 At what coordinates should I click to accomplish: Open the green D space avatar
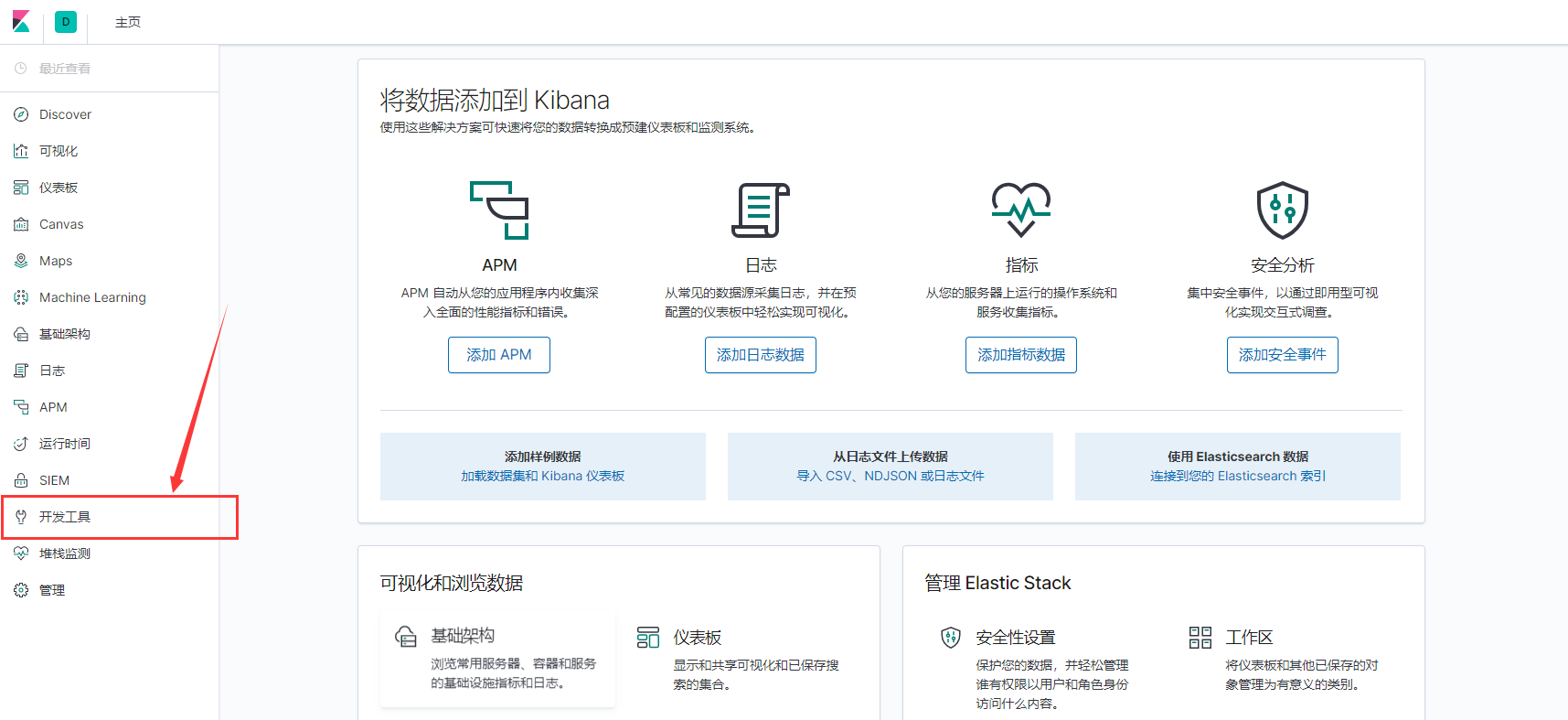66,22
